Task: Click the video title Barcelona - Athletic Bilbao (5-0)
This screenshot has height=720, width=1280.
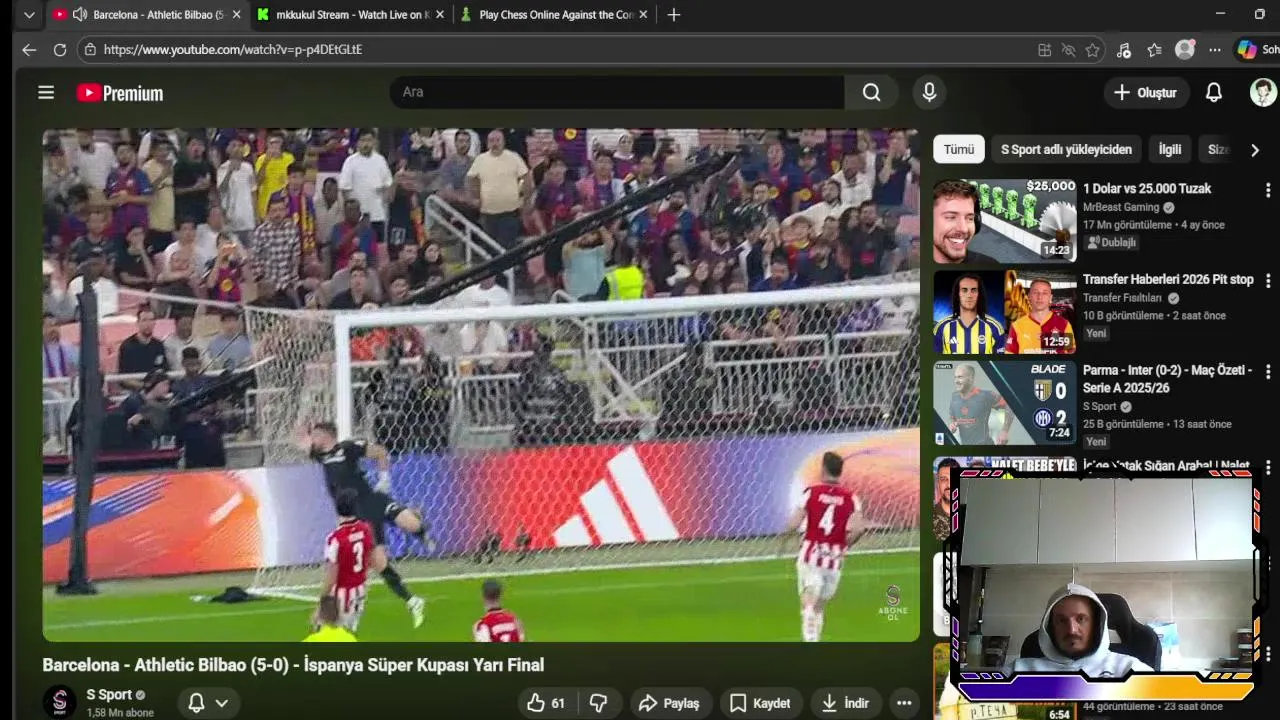Action: (293, 665)
